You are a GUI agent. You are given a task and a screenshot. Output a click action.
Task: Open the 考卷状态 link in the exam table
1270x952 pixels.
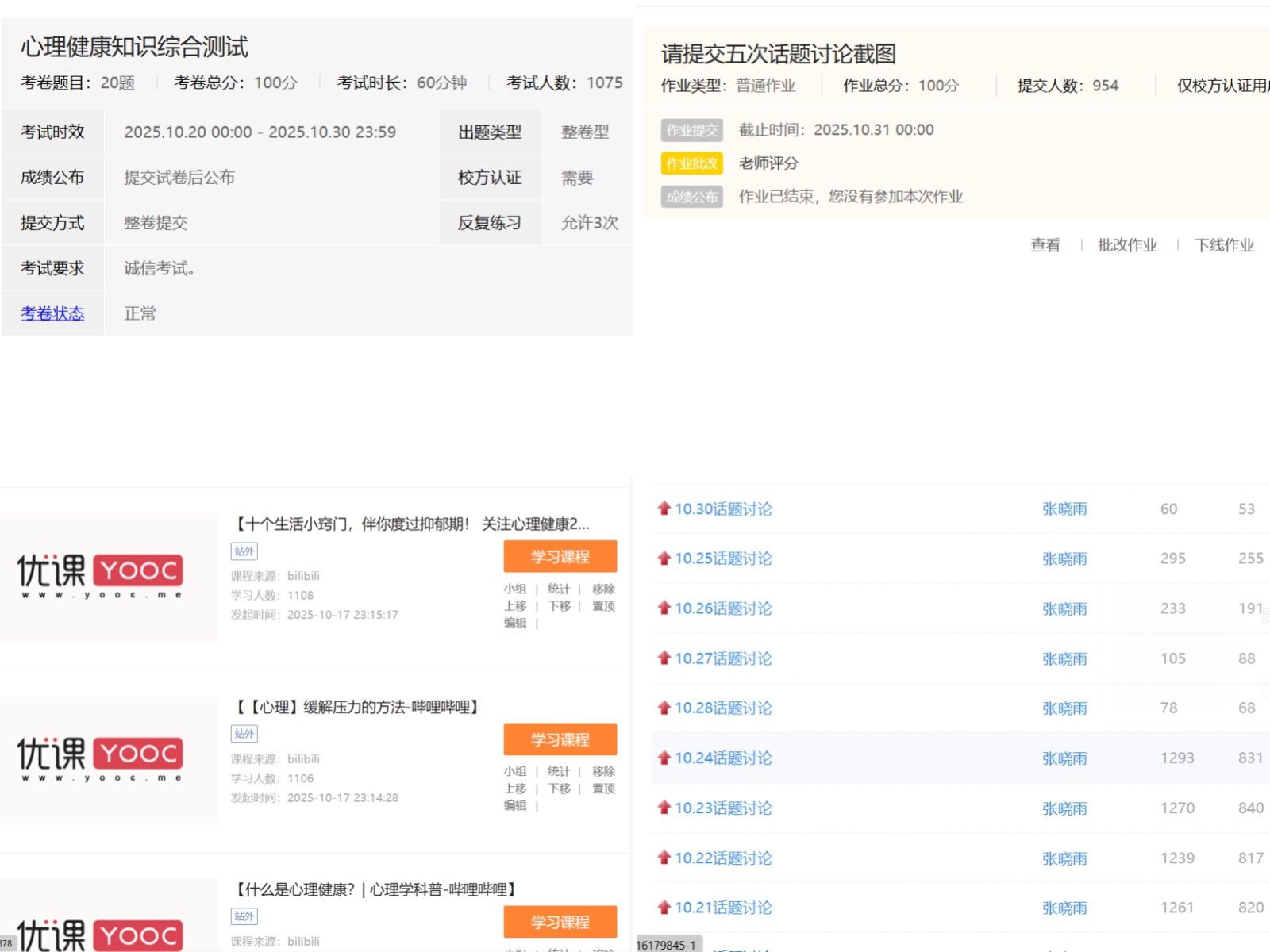coord(52,313)
